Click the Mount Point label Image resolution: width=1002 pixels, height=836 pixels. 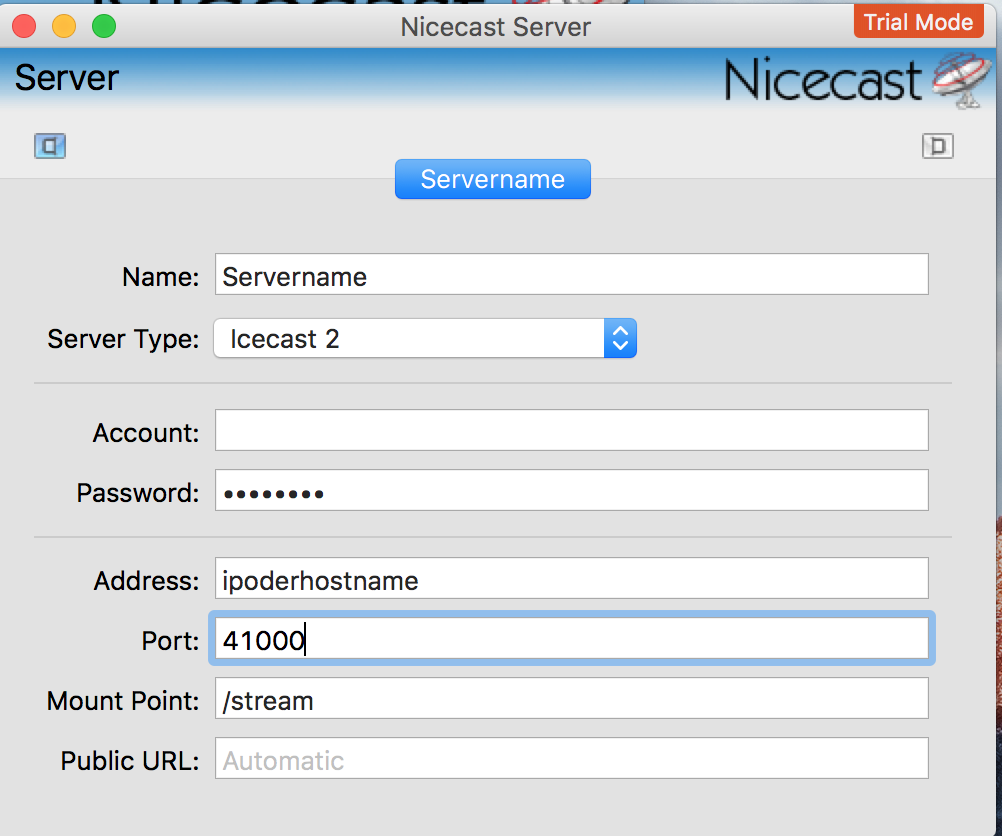pos(123,701)
